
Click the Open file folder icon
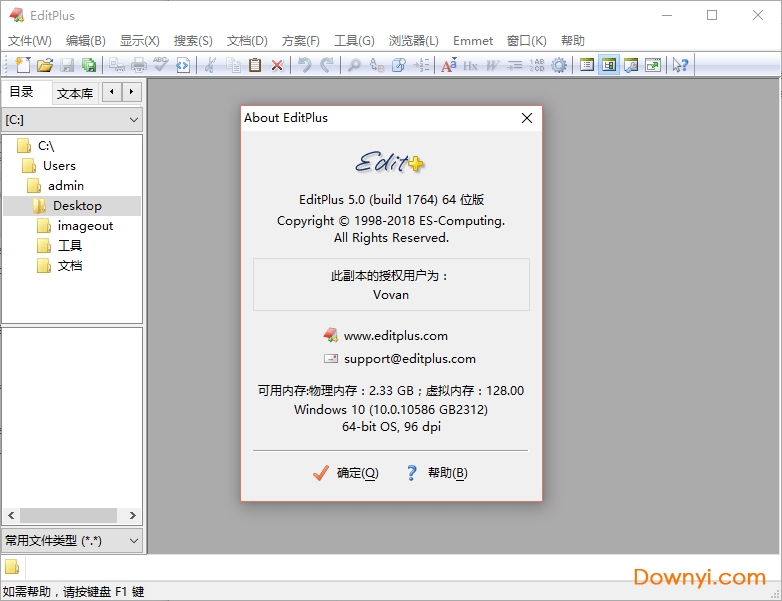(45, 65)
